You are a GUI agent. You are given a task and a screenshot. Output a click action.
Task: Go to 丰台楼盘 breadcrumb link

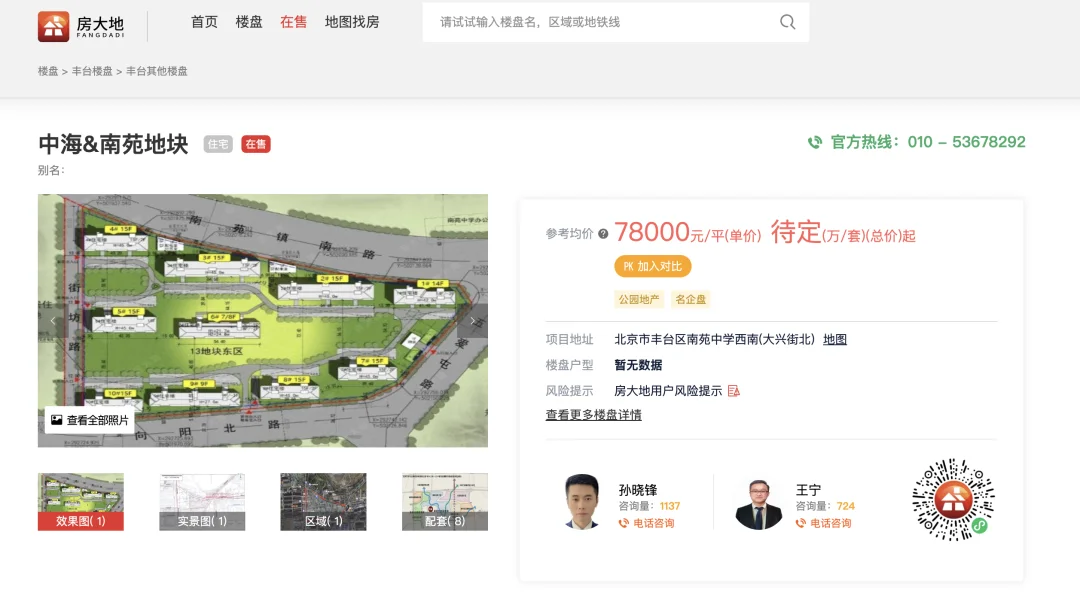coord(92,71)
